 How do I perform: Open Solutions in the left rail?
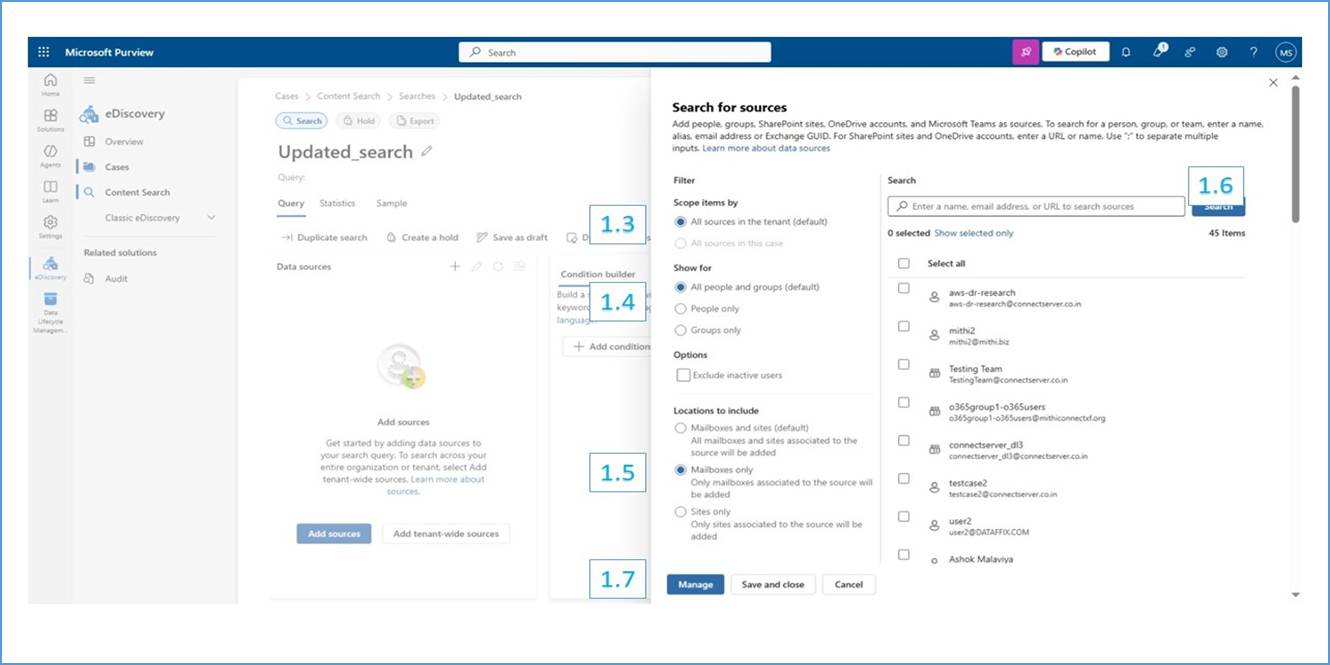[x=50, y=120]
